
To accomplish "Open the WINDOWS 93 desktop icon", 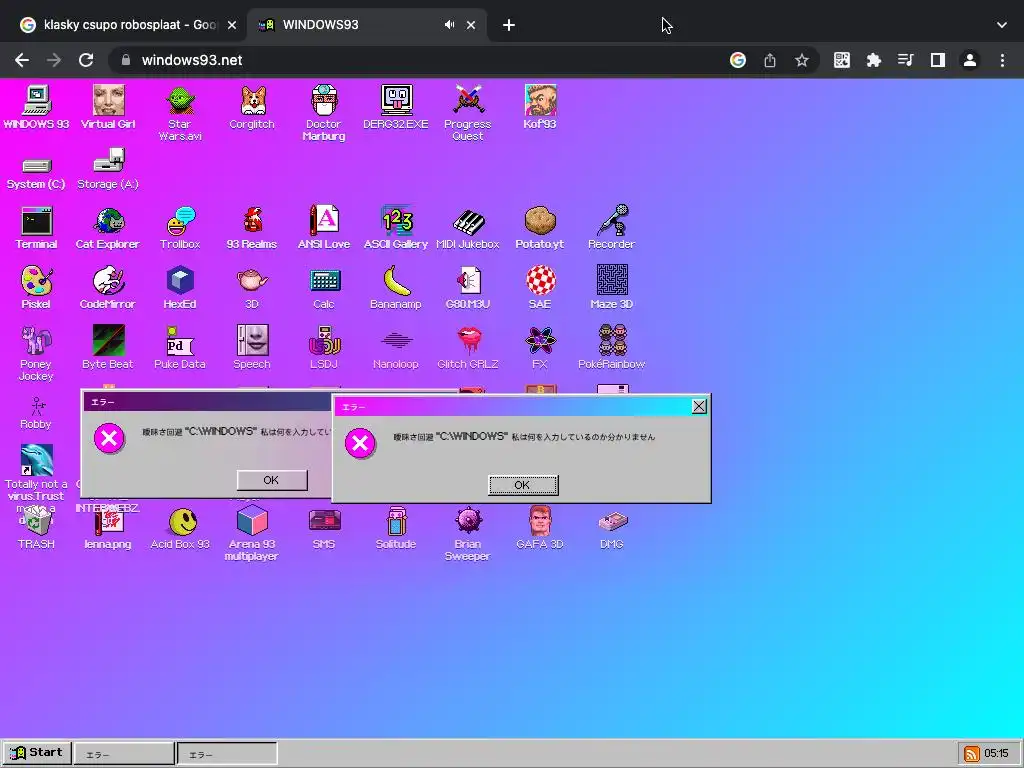I will 37,108.
